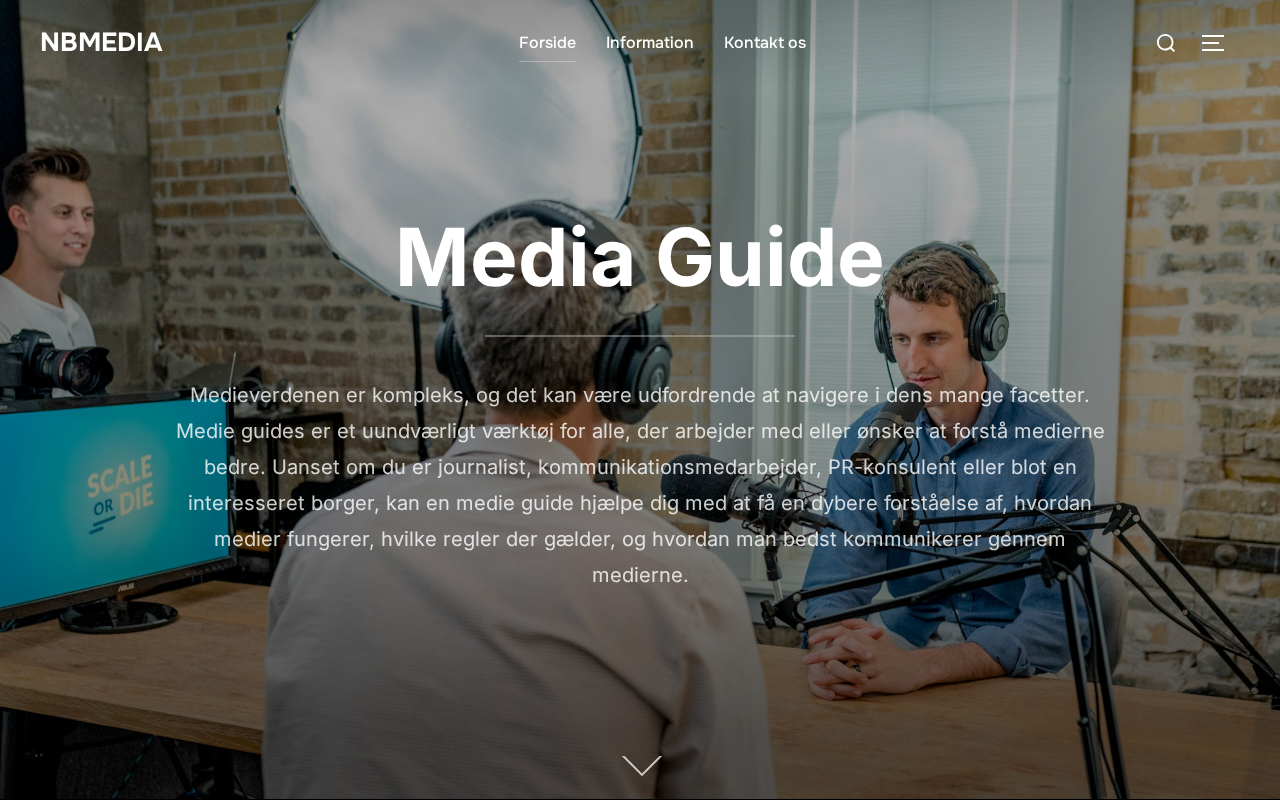Screen dimensions: 1280x800
Task: Open the hamburger menu icon
Action: point(1213,43)
